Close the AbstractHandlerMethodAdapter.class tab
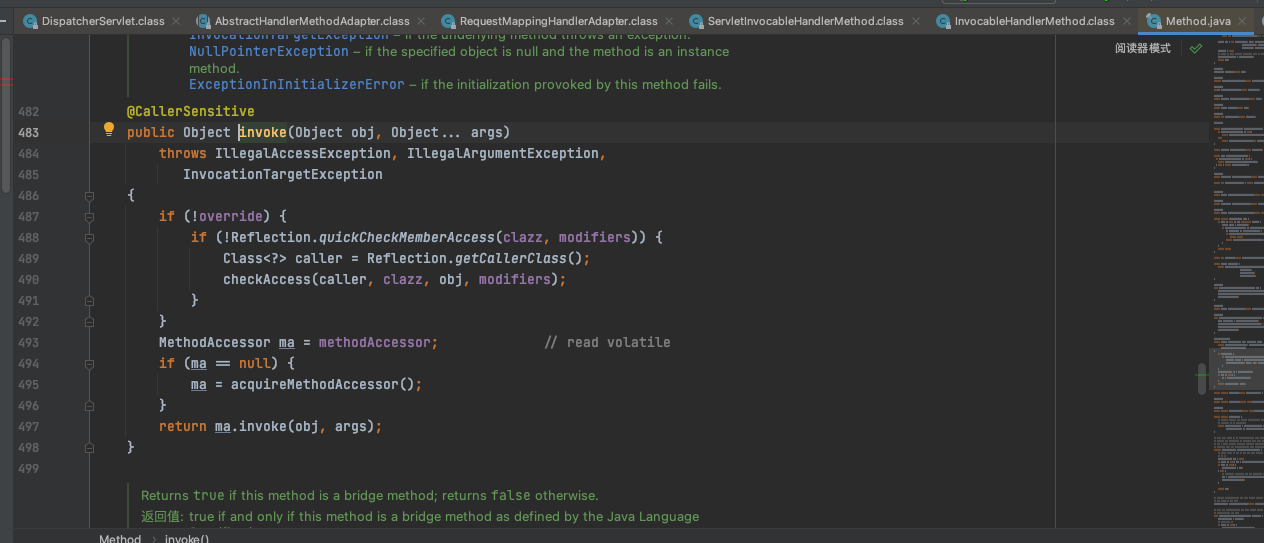 coord(421,21)
